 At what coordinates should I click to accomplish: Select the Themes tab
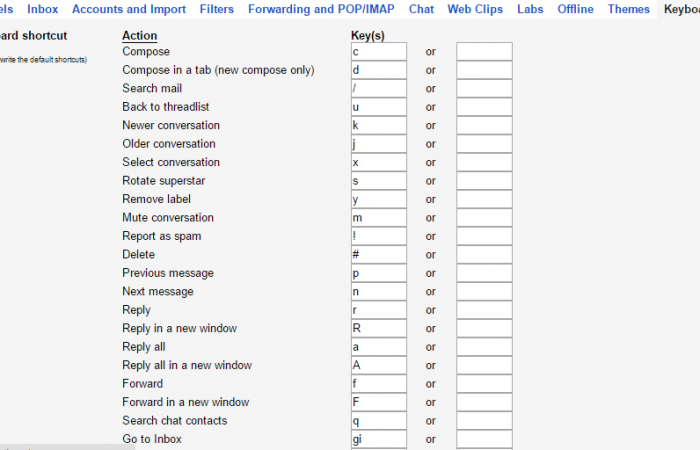click(x=629, y=9)
